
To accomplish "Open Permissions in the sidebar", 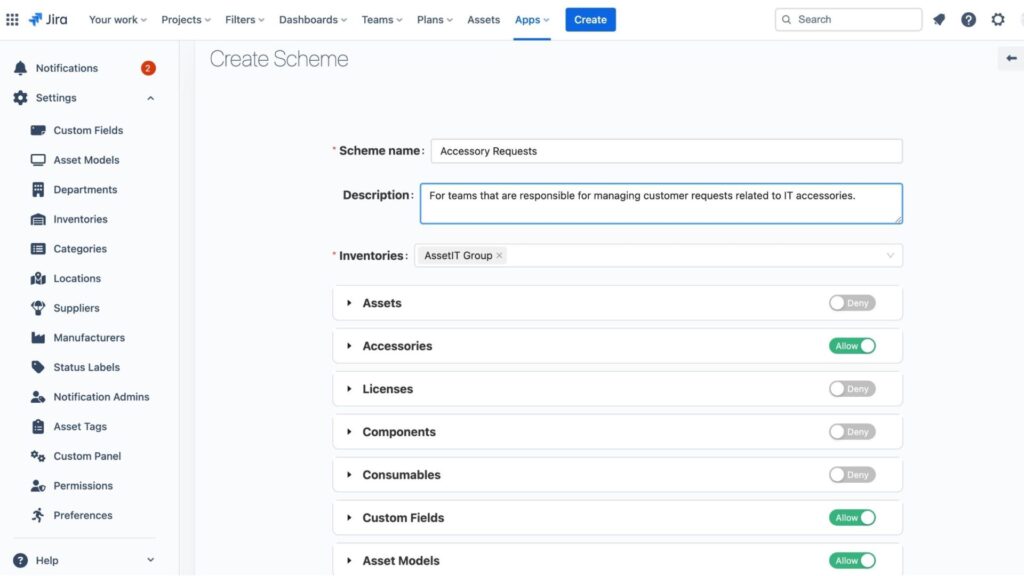I will (x=83, y=486).
